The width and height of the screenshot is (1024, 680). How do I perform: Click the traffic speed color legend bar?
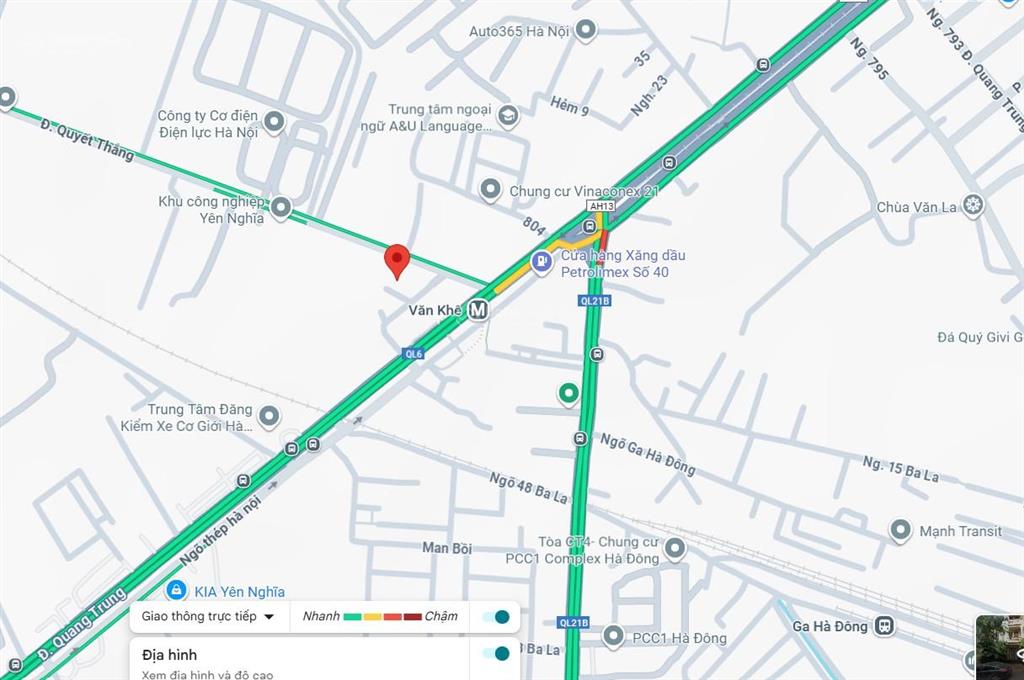tap(383, 617)
